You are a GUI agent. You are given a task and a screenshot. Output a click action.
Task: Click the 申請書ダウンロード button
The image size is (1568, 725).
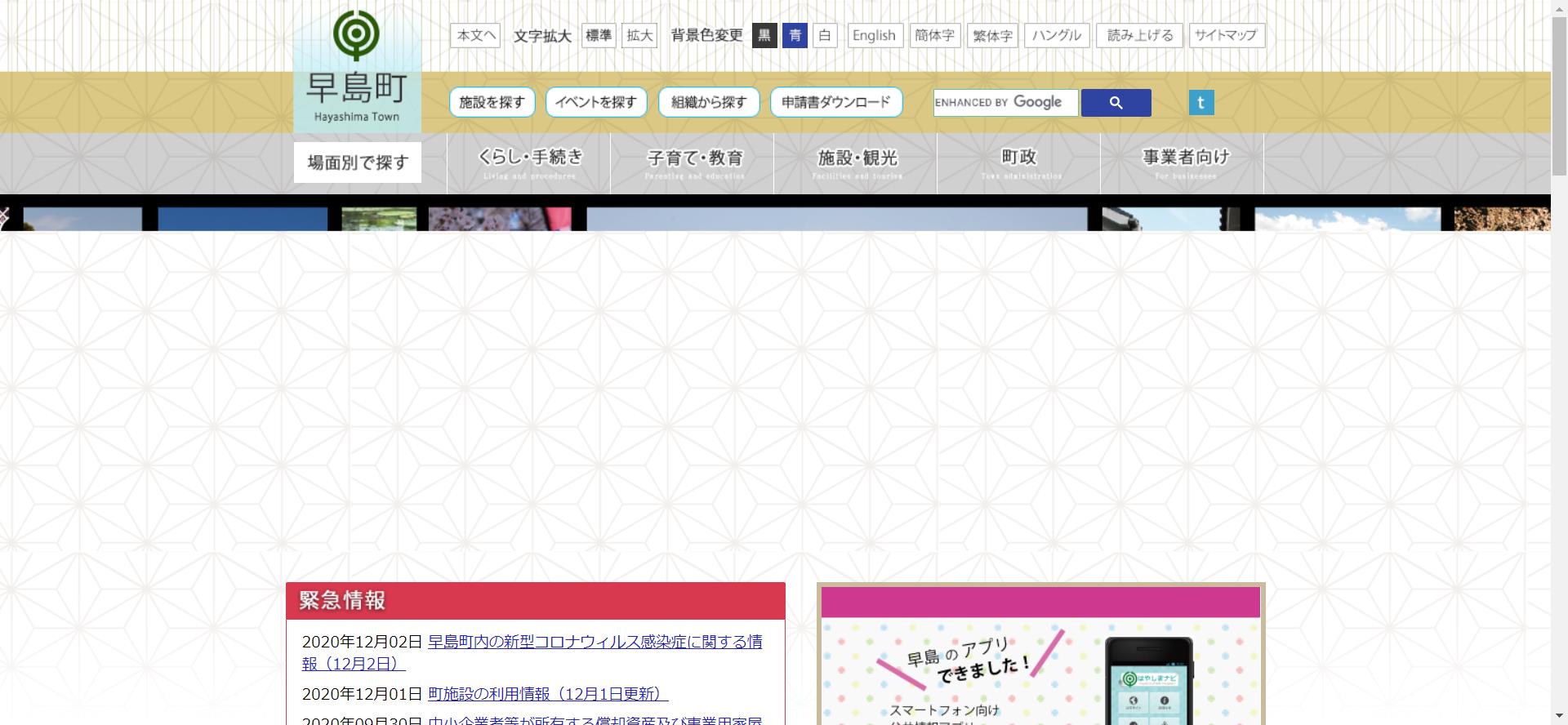click(835, 102)
